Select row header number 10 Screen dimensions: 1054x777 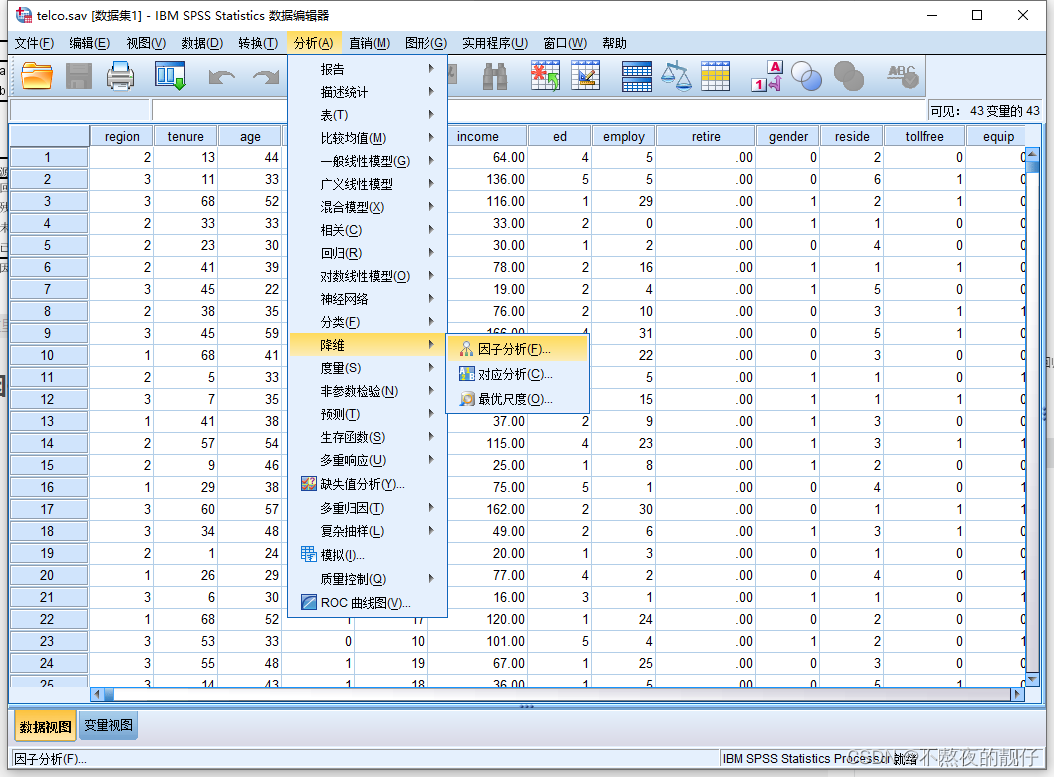coord(47,355)
